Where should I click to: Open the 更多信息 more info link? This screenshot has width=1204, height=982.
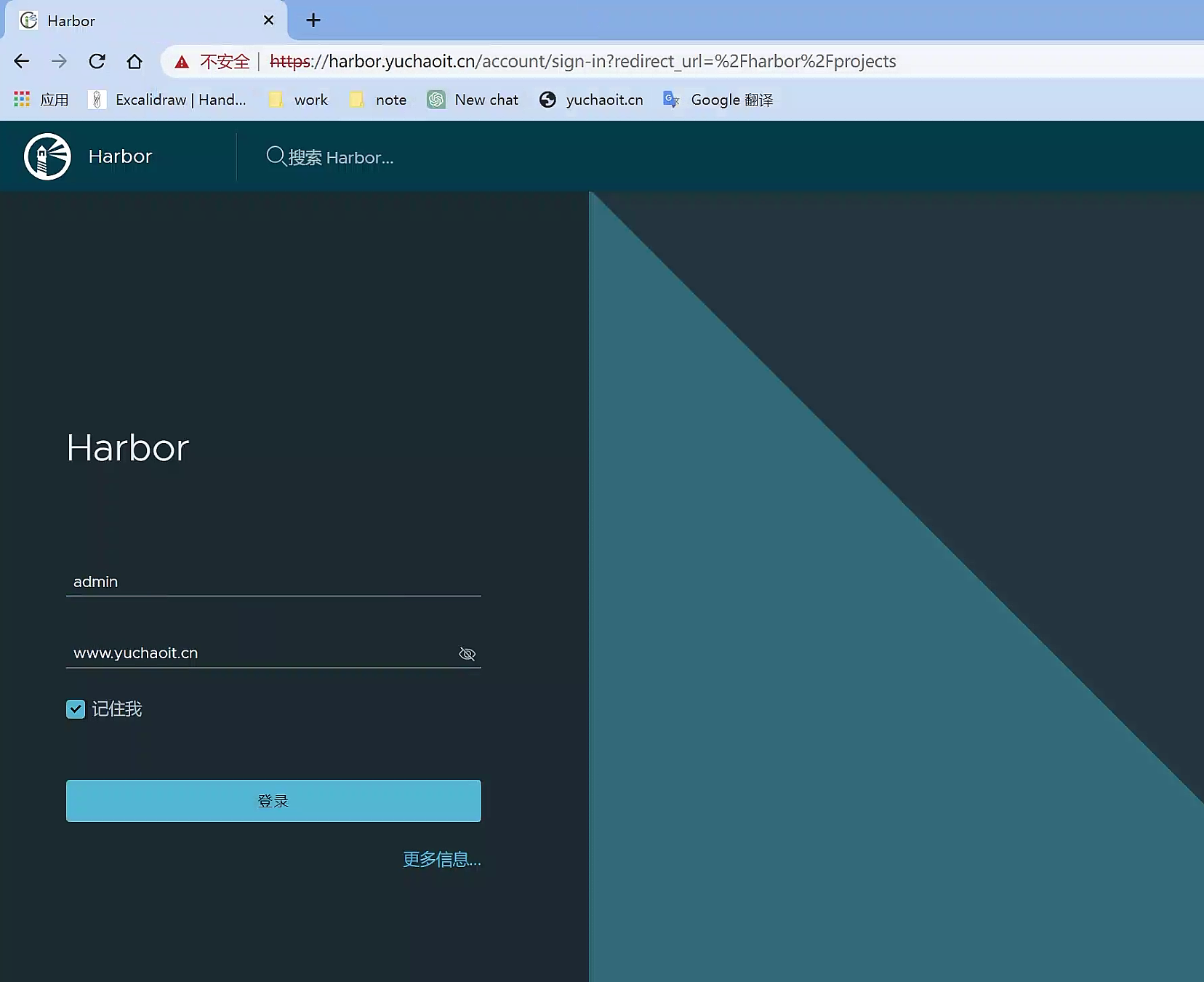(441, 859)
